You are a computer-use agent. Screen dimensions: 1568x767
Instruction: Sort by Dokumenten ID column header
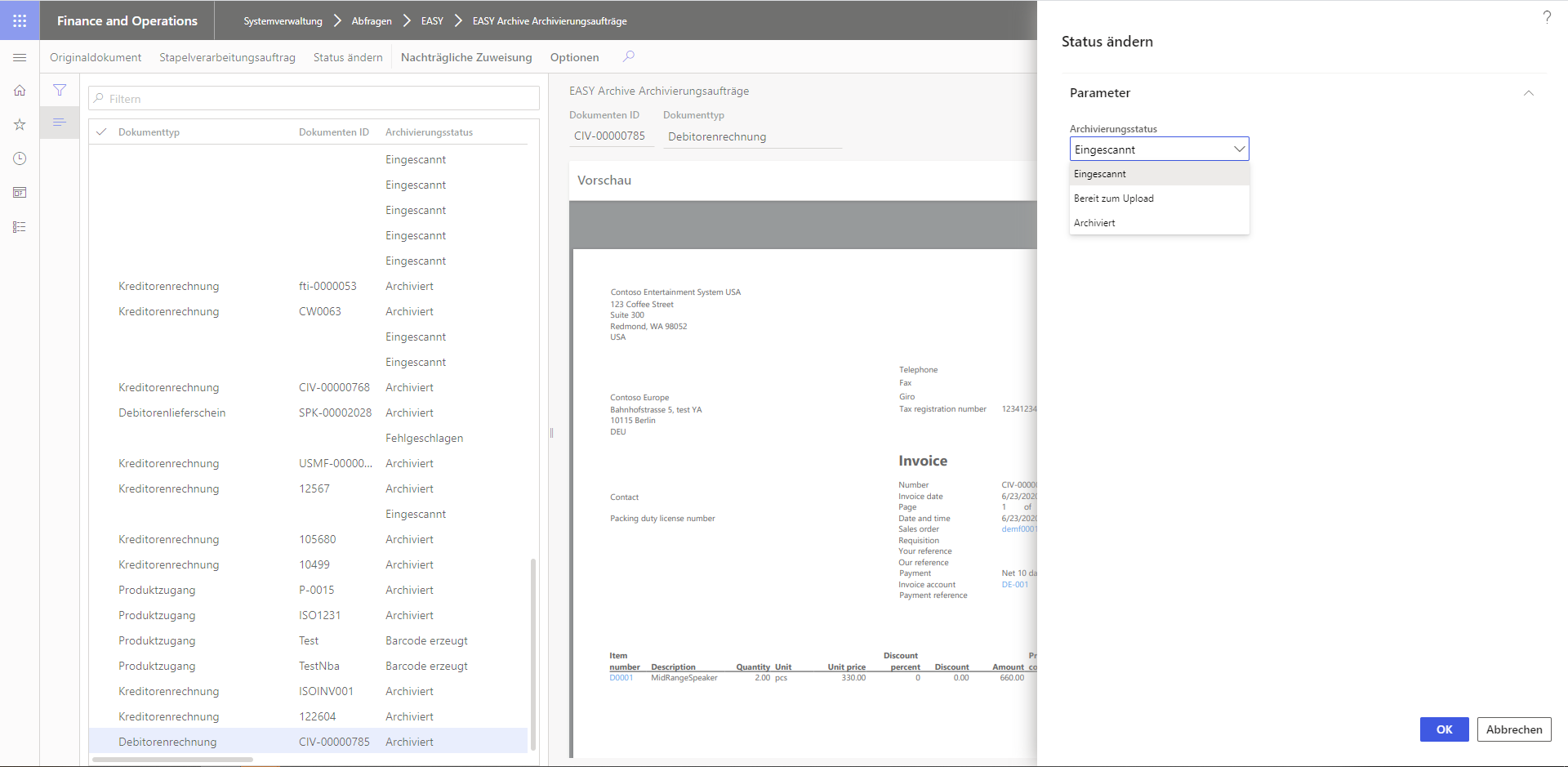coord(334,132)
